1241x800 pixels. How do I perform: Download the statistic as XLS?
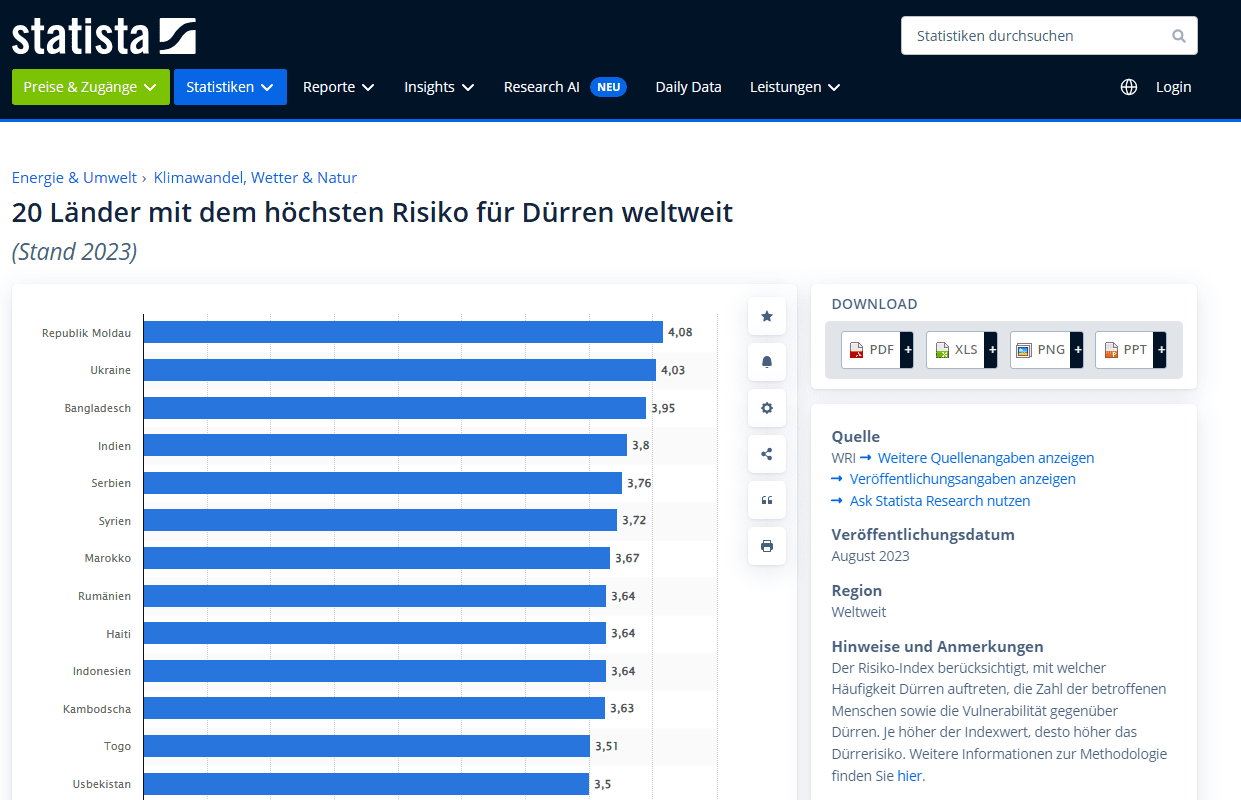(x=955, y=350)
